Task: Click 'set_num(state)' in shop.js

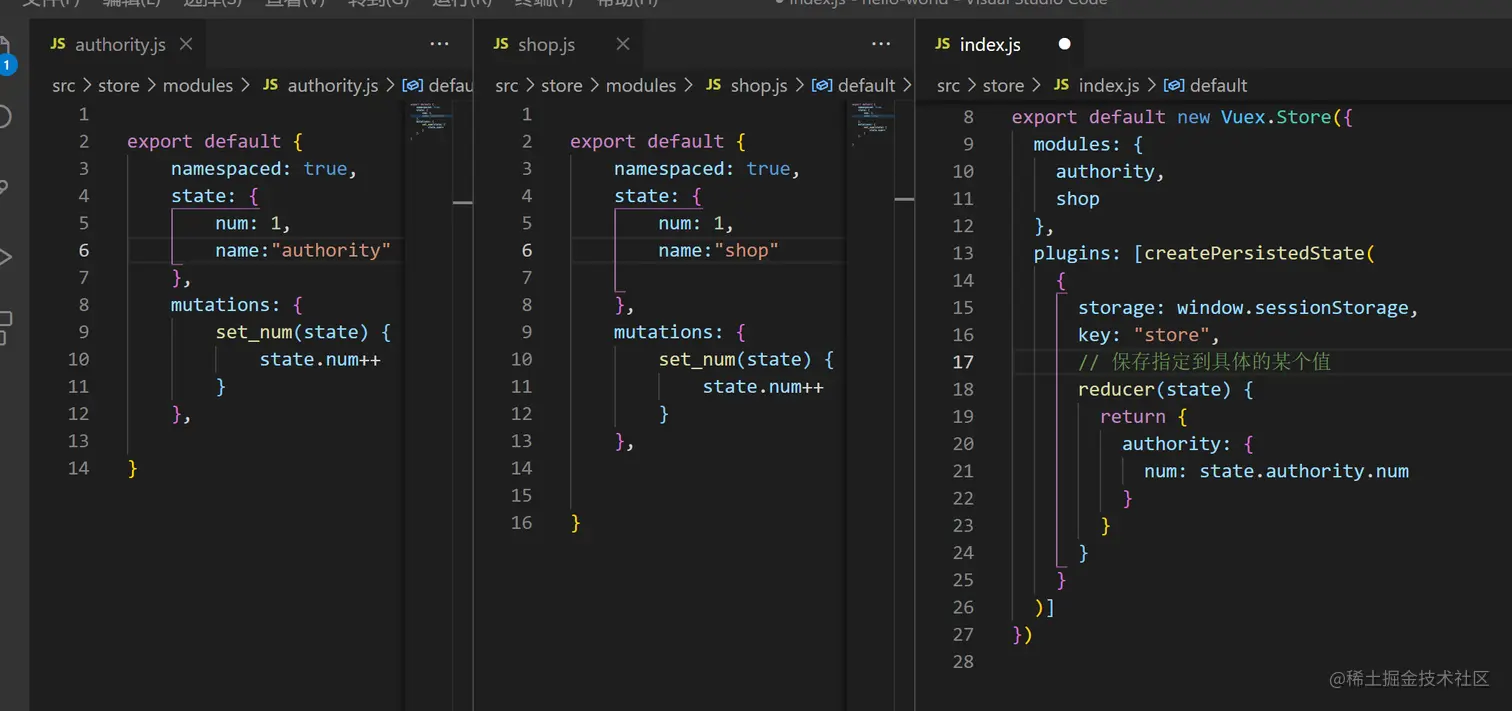Action: coord(735,359)
